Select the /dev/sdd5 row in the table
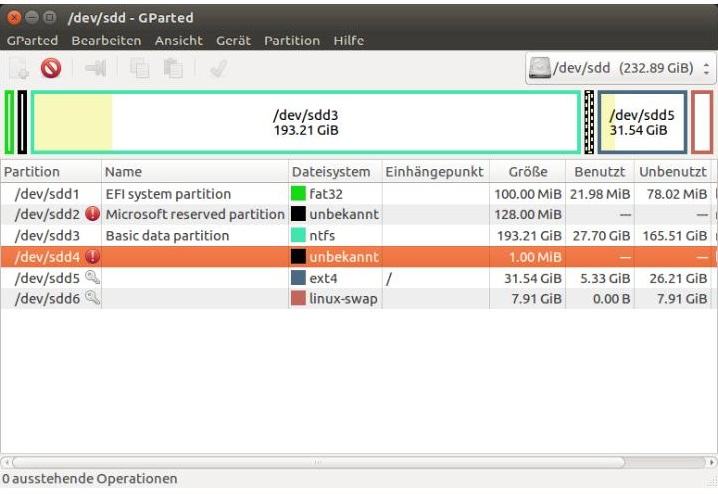Image resolution: width=718 pixels, height=494 pixels. (x=358, y=277)
